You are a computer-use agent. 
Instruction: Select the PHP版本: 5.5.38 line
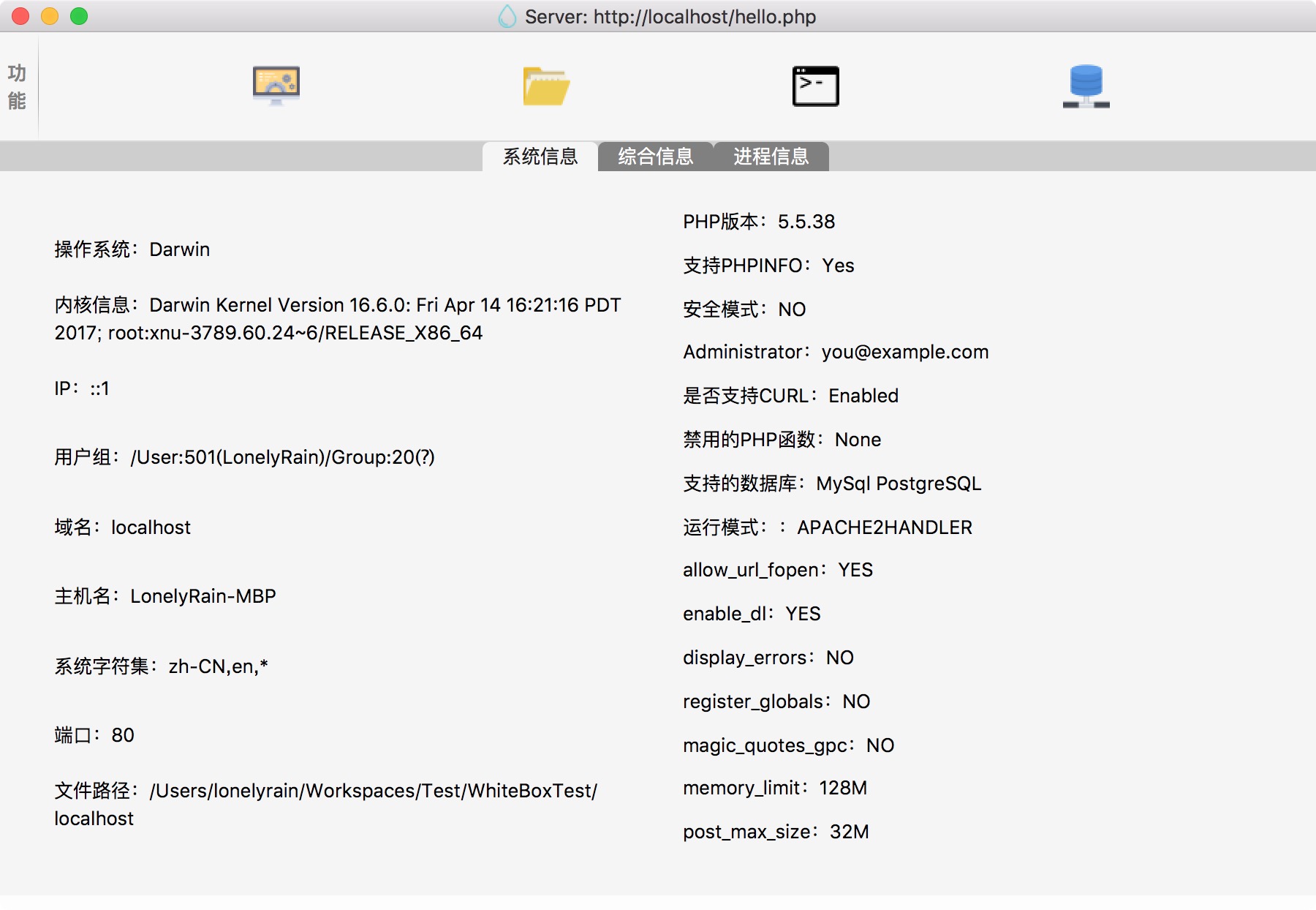pyautogui.click(x=759, y=222)
